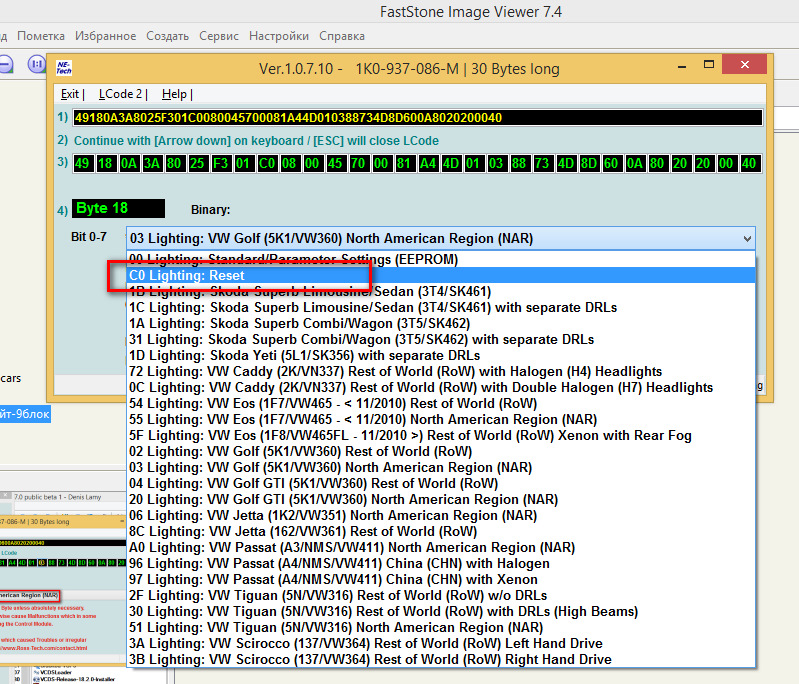Choose 1A Skoda Superb Combi/Wagon option

coord(441,323)
